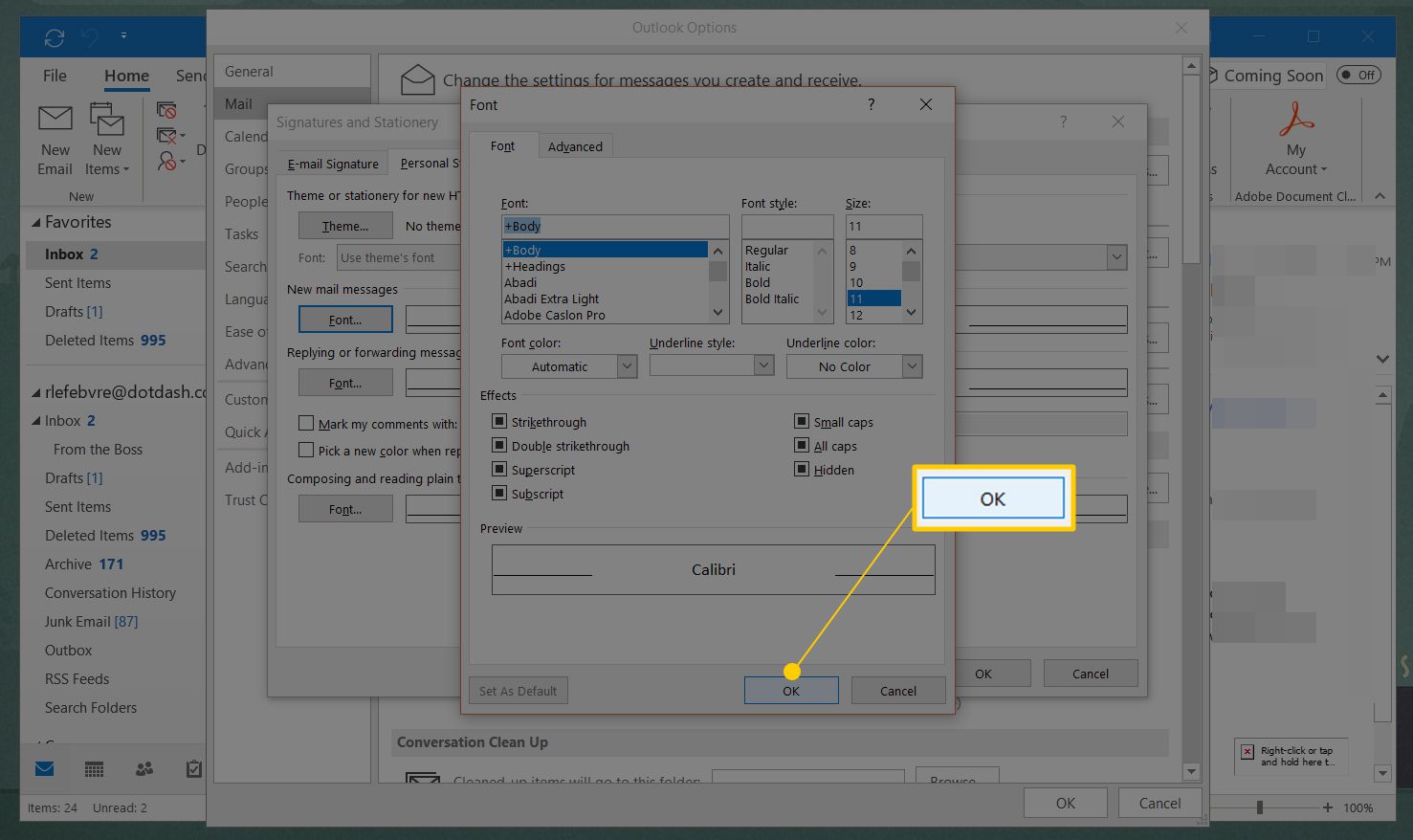This screenshot has width=1413, height=840.
Task: Open the People view icon in bottom navigation
Action: (x=144, y=768)
